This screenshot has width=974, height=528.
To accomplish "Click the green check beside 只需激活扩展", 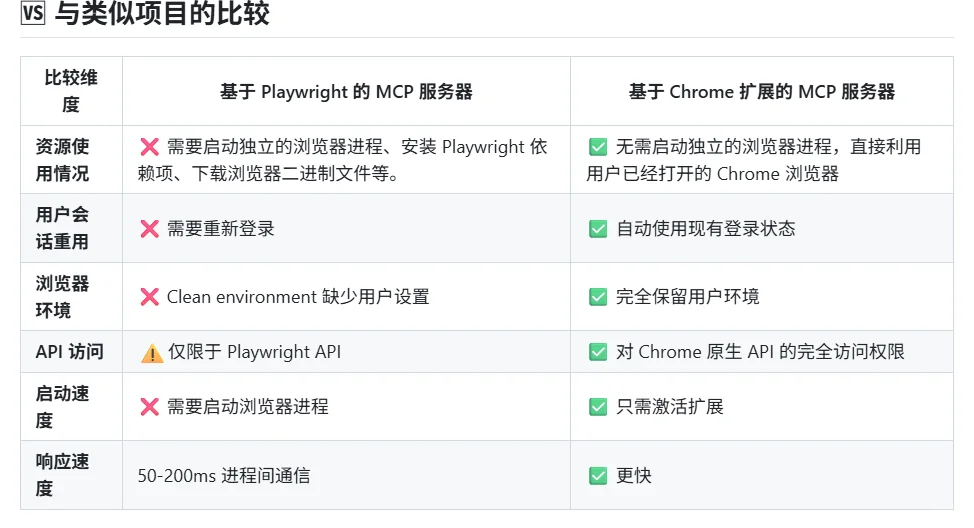I will coord(598,407).
